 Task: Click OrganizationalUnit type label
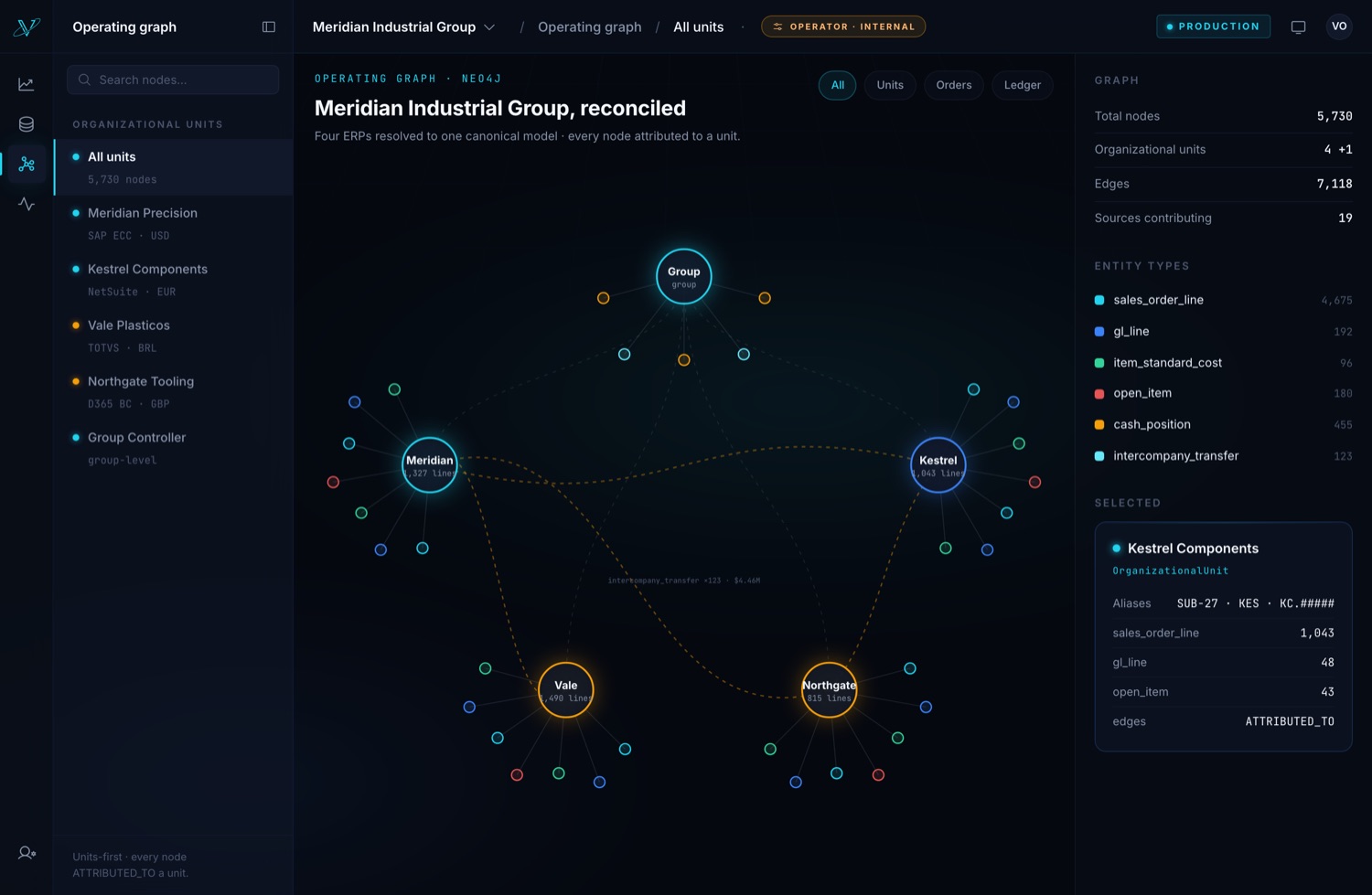tap(1171, 570)
